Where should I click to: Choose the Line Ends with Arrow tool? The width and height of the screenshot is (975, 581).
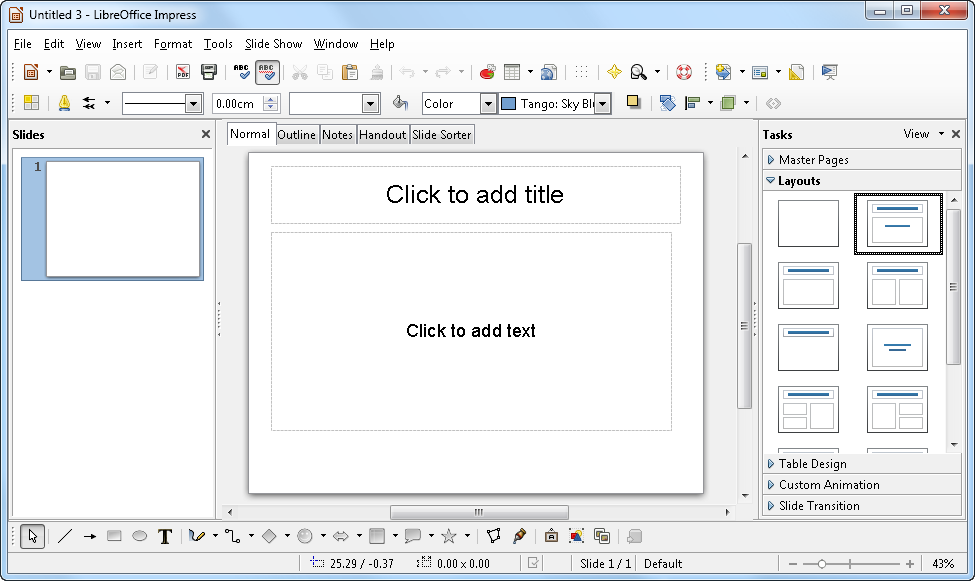[x=90, y=536]
